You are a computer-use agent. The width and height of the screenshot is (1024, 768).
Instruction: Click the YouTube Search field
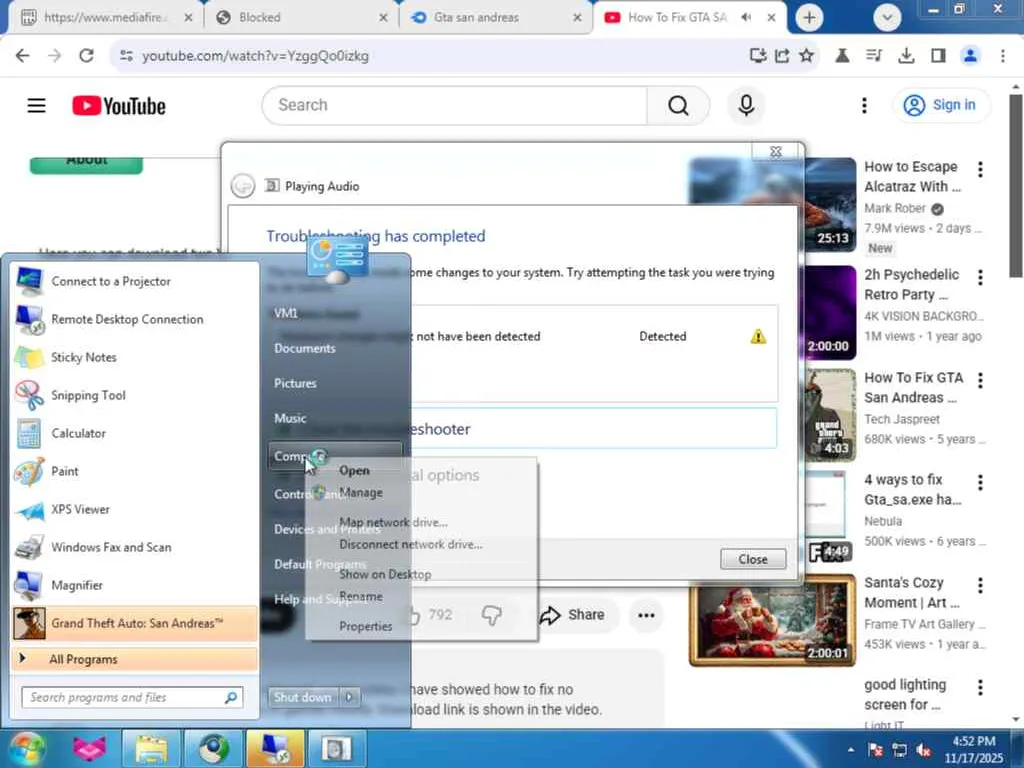coord(455,105)
